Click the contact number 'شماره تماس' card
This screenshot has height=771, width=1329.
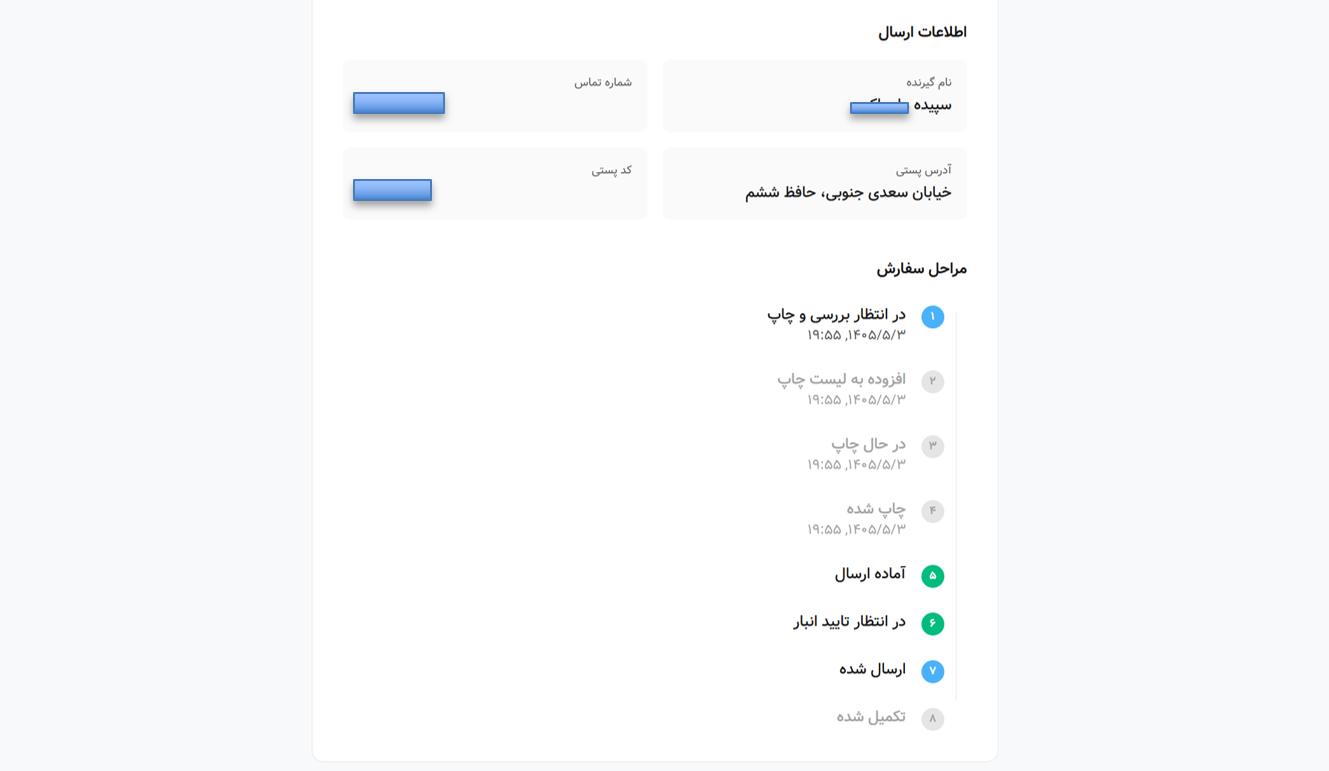495,96
